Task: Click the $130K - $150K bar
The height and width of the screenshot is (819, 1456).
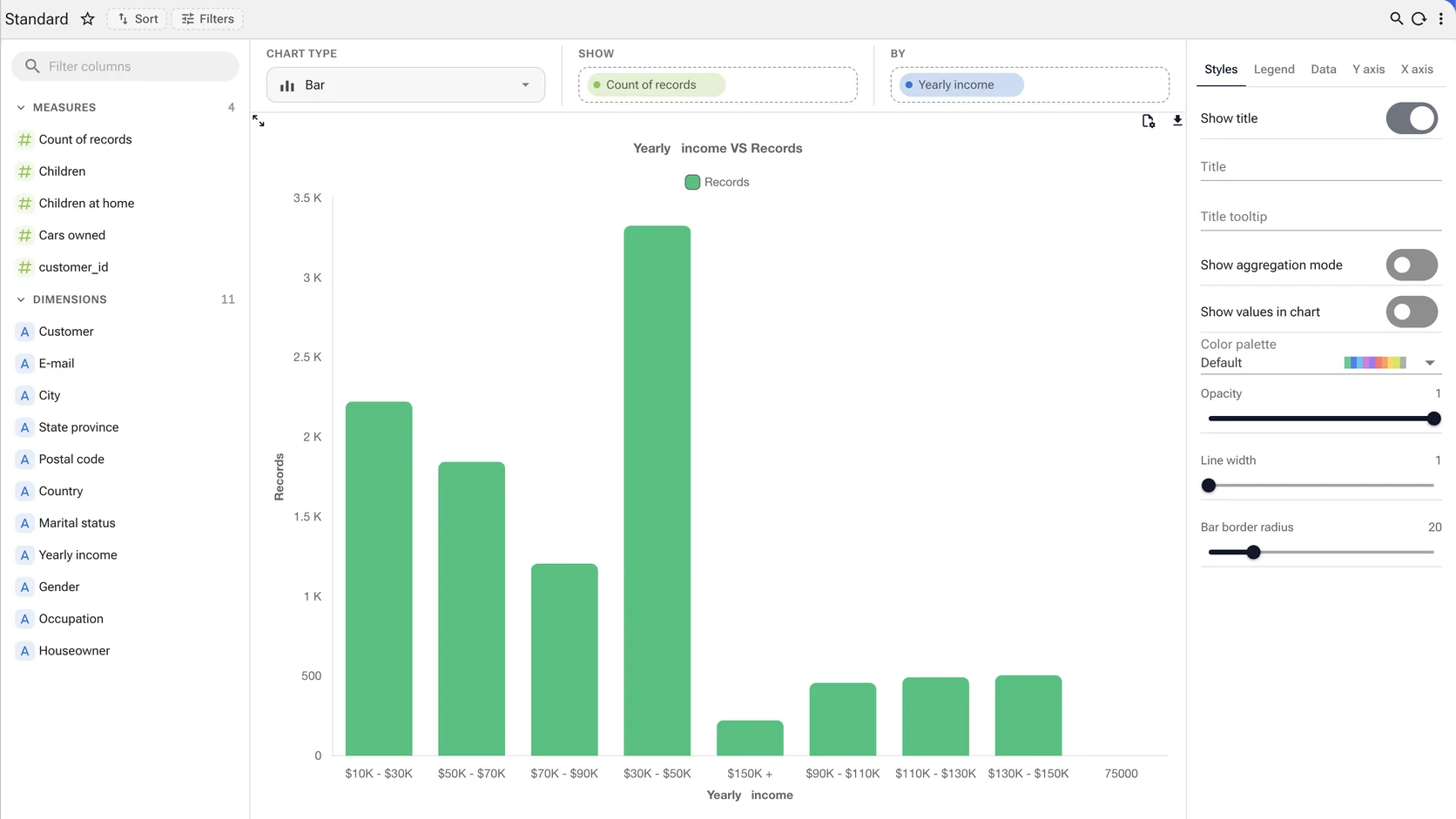Action: pos(1028,715)
